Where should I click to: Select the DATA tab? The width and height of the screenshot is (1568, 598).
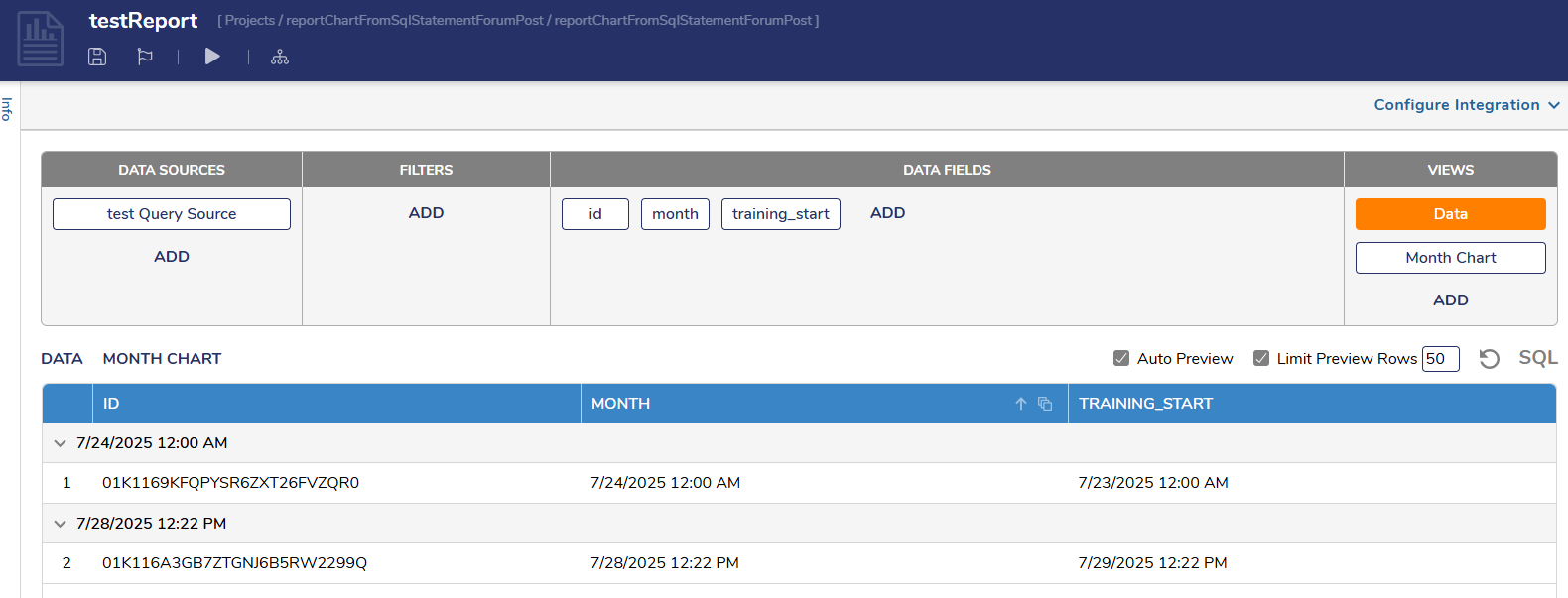pyautogui.click(x=62, y=359)
